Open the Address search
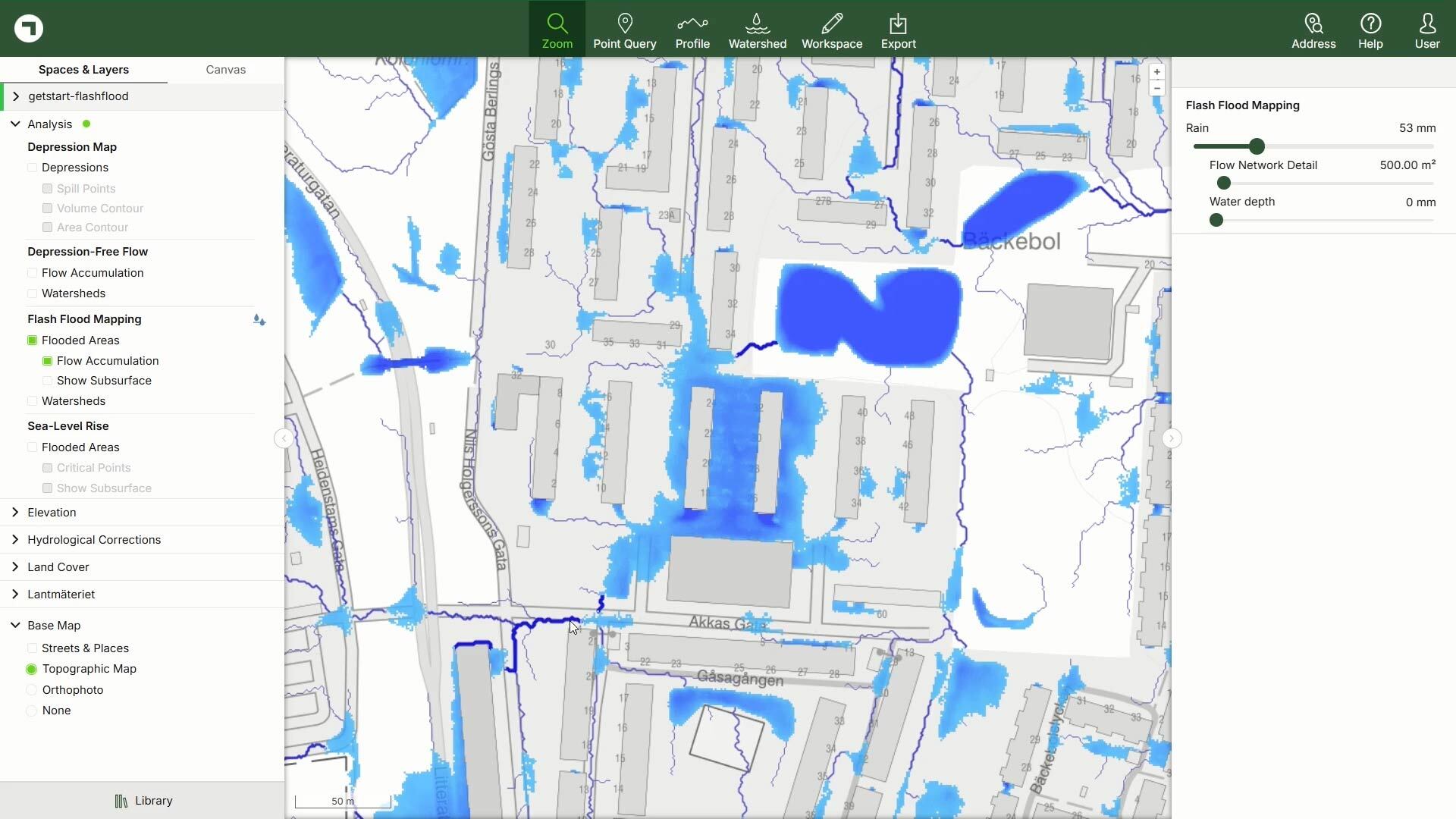 (x=1313, y=30)
